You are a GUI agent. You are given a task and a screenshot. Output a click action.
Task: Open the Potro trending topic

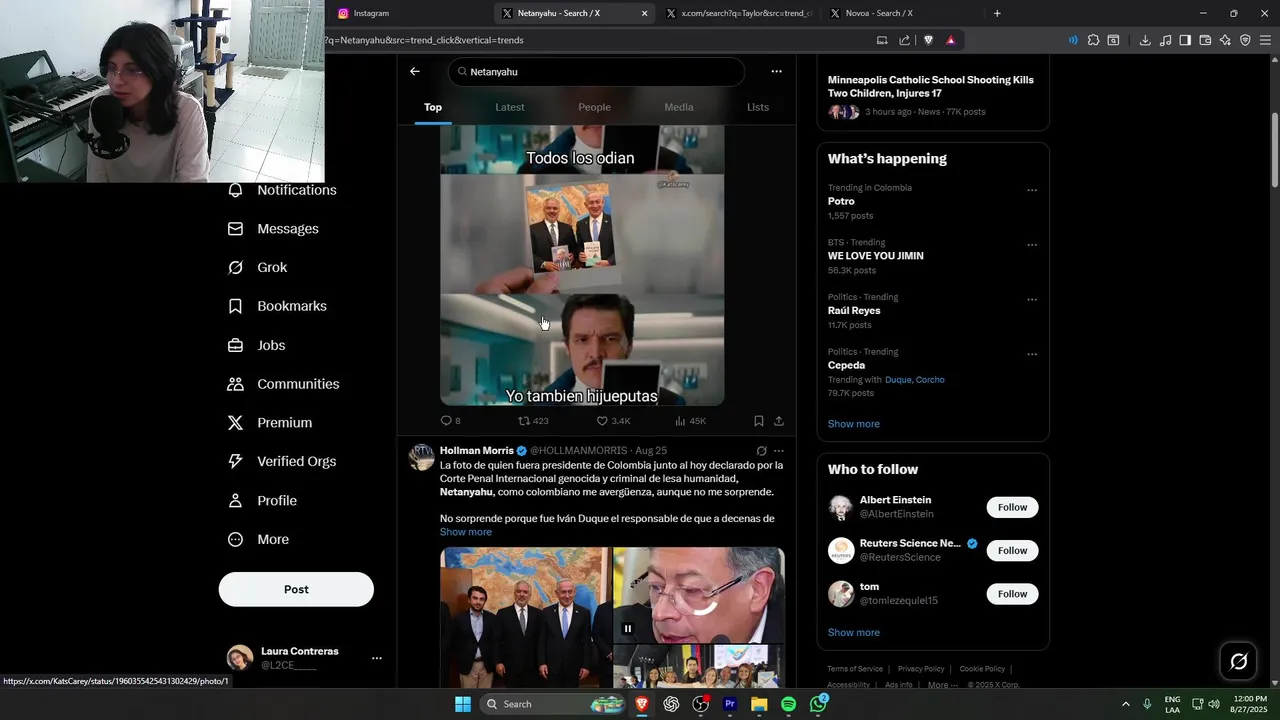(x=841, y=201)
